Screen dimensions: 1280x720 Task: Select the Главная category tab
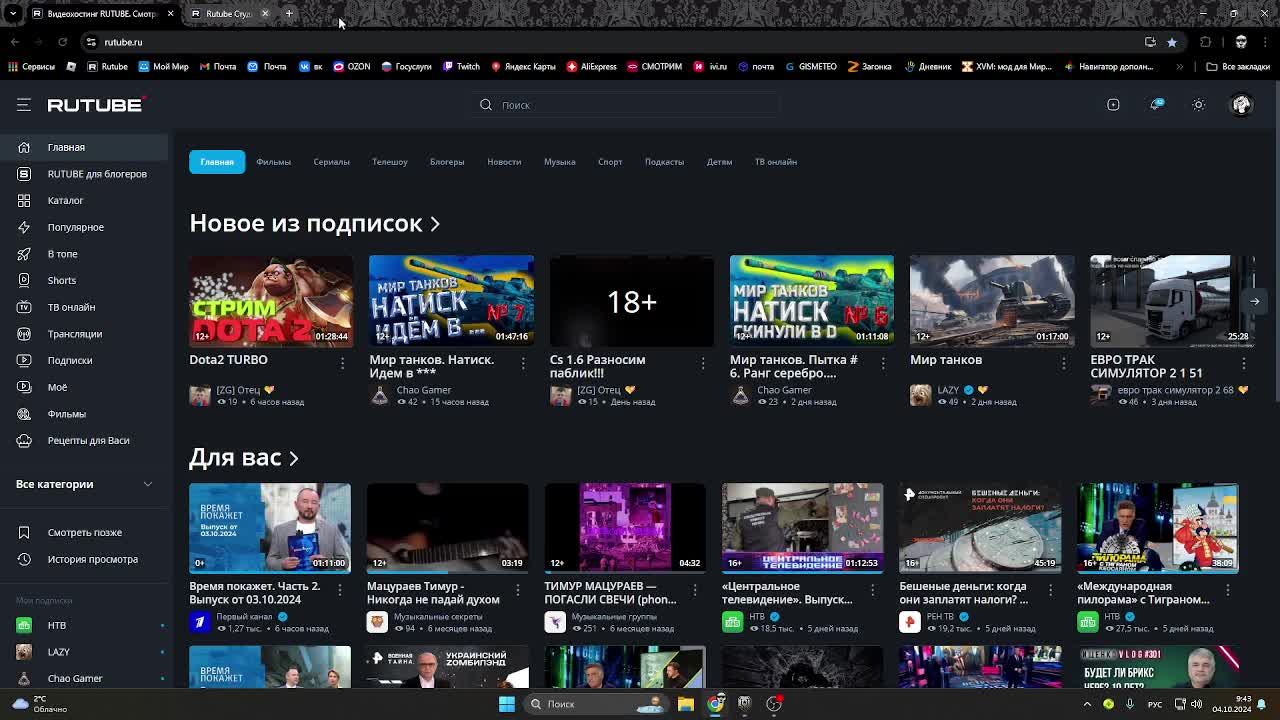click(217, 162)
